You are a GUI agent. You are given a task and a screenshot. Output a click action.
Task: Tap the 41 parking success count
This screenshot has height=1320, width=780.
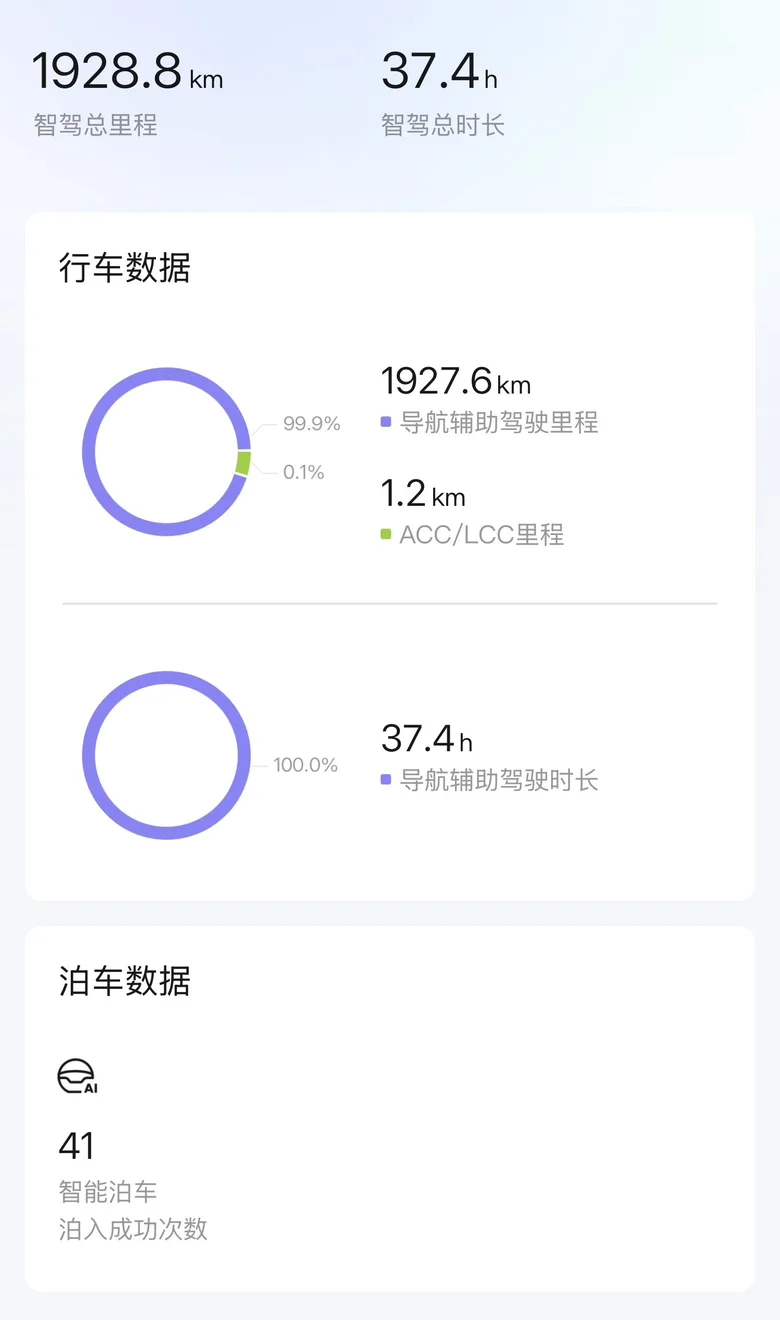click(77, 1145)
